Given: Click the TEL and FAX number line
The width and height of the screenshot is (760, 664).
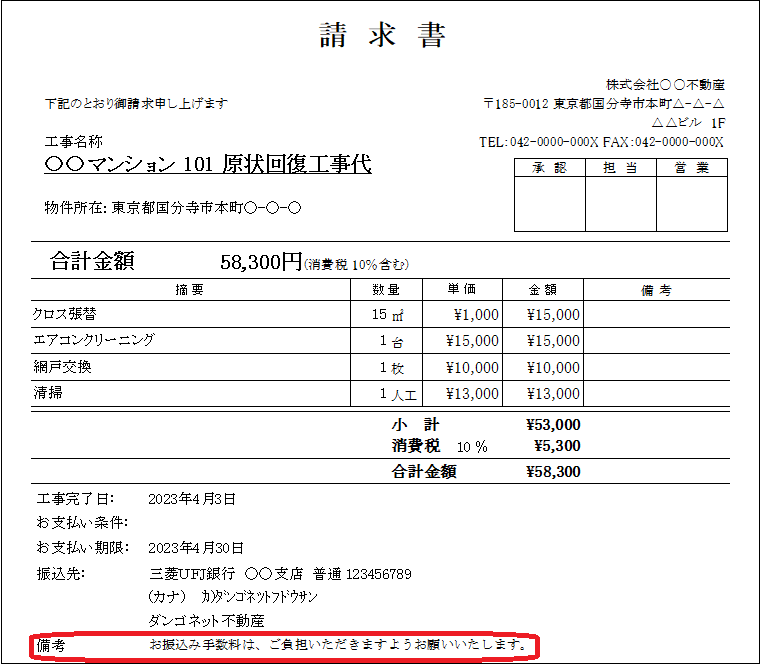Looking at the screenshot, I should pos(601,142).
